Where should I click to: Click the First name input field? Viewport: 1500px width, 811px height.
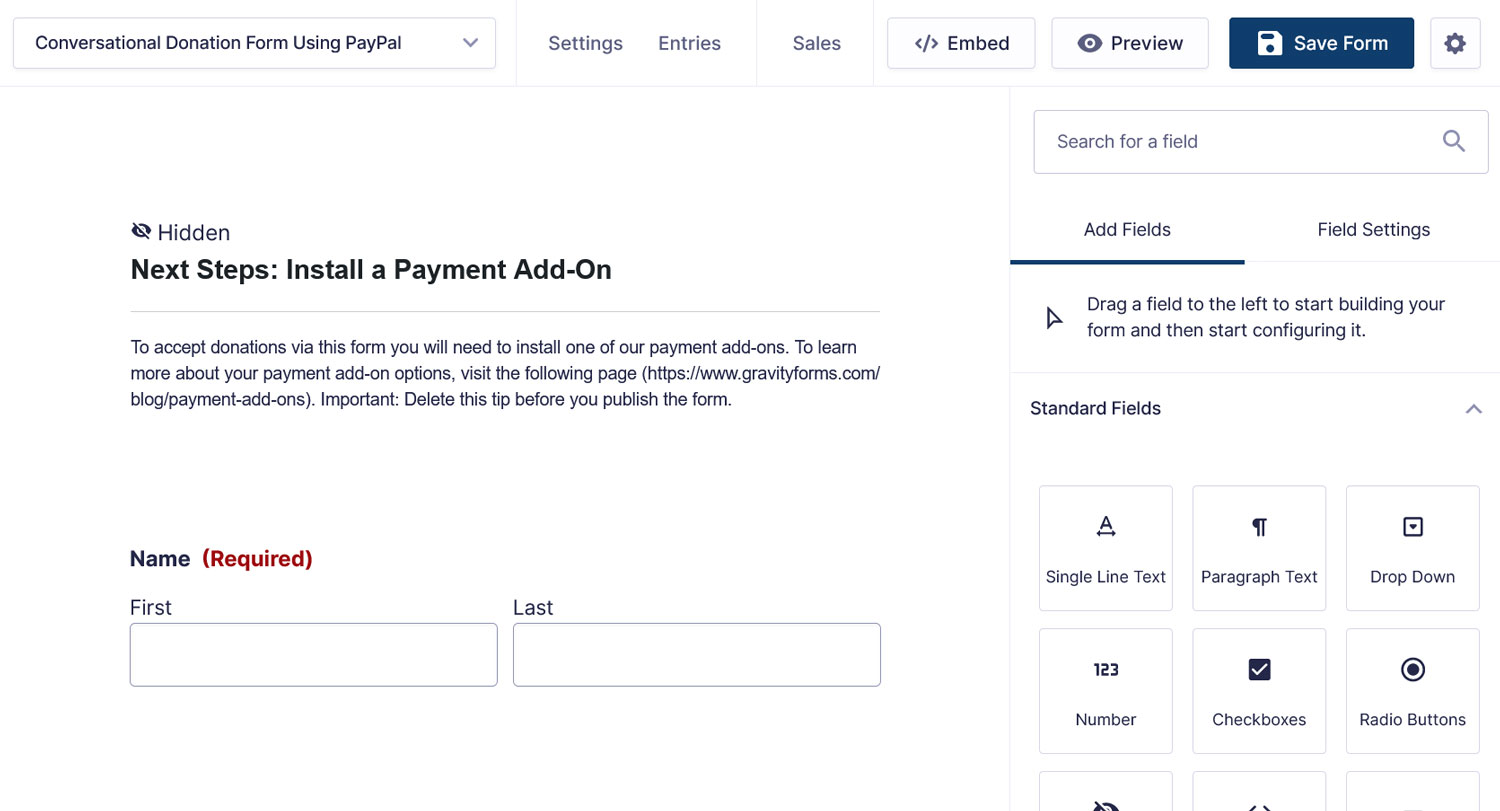[x=313, y=655]
